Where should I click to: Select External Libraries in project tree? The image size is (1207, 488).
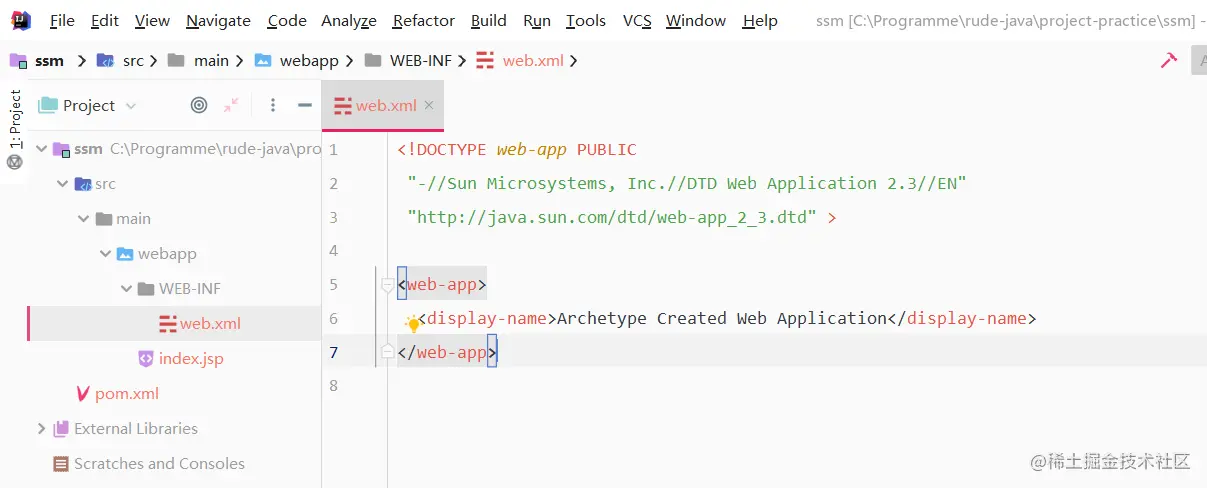[136, 429]
